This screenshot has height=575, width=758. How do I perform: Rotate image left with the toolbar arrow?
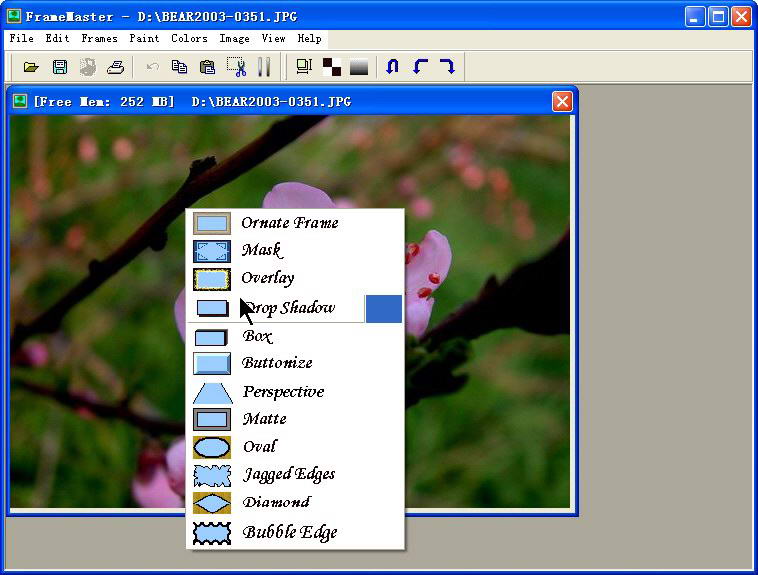tap(420, 67)
